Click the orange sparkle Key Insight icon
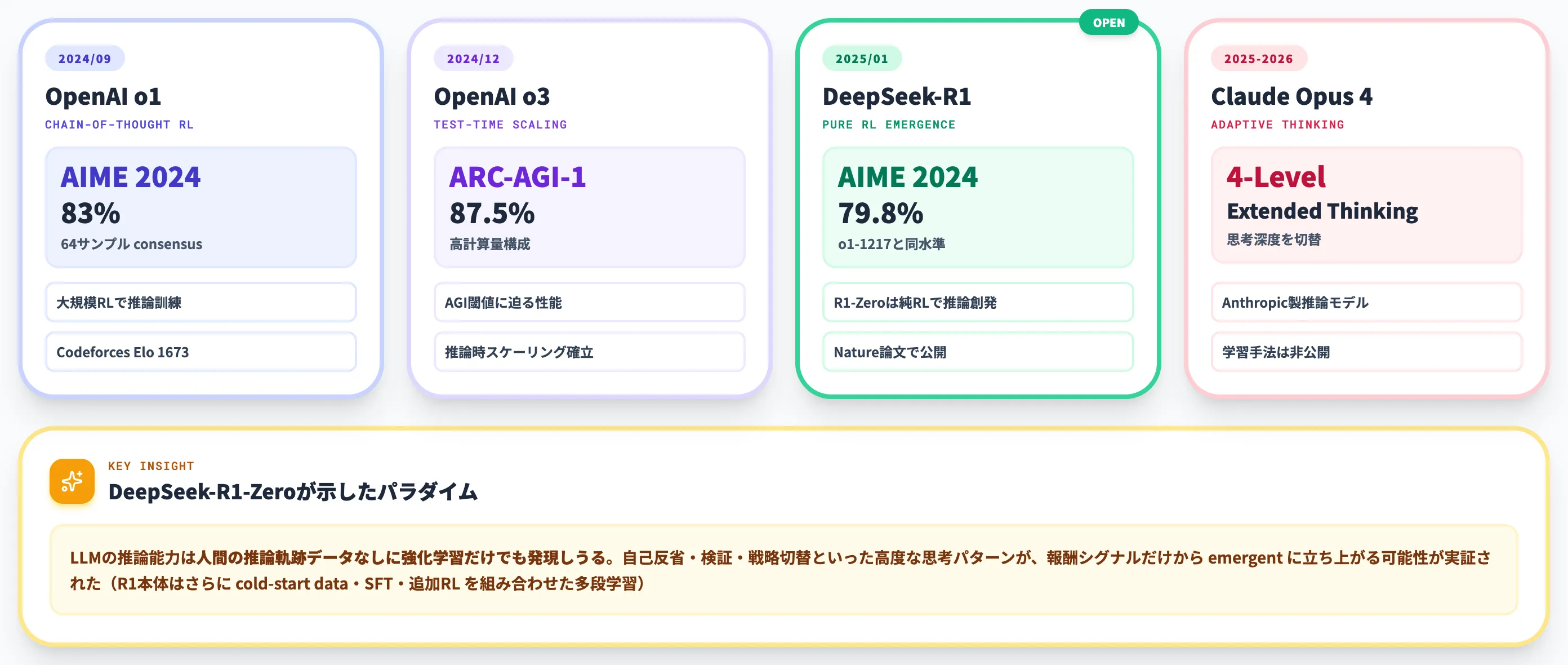The image size is (1568, 665). 72,481
